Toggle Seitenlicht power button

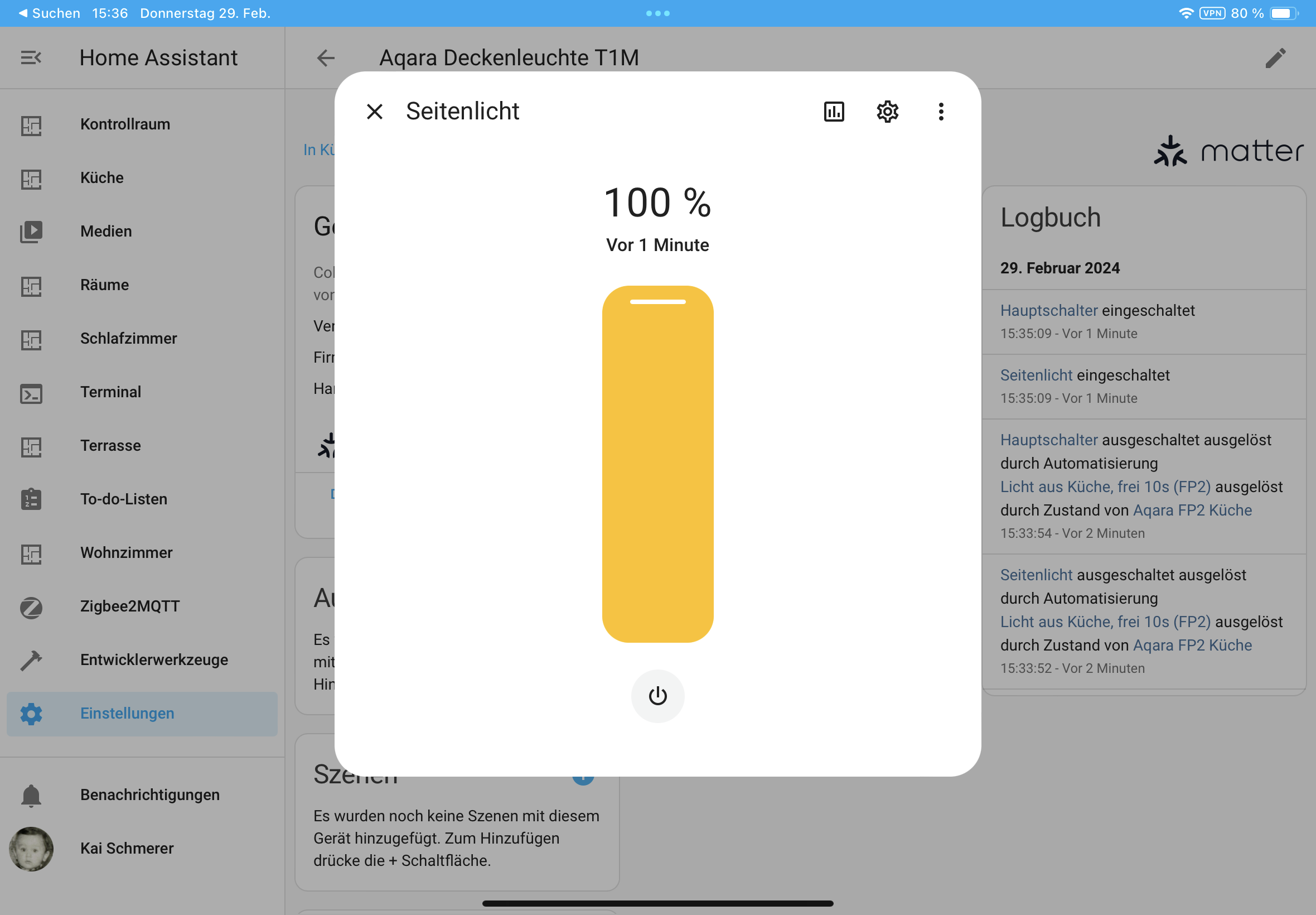(x=657, y=695)
